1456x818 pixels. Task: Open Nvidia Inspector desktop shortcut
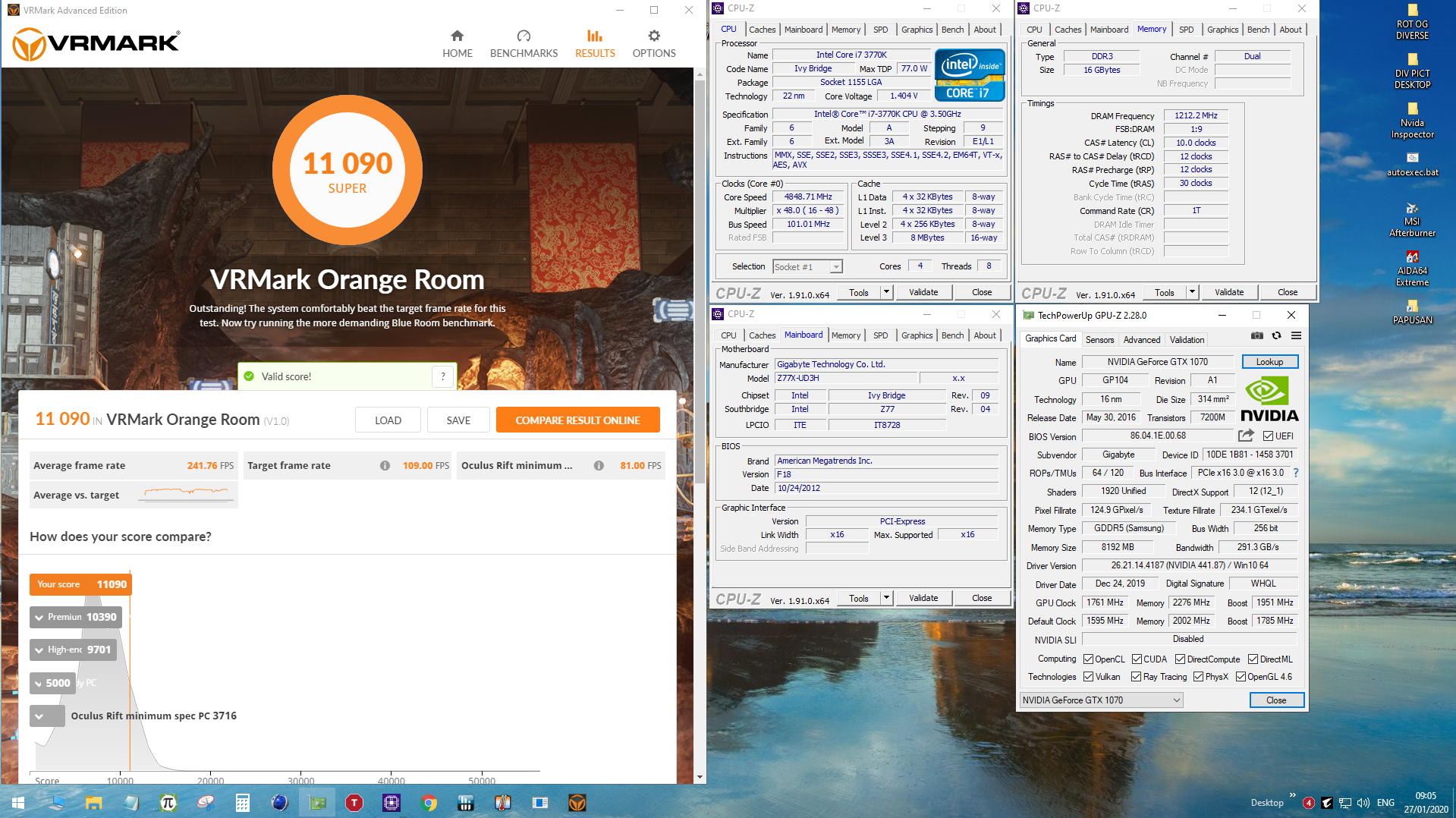(1412, 121)
